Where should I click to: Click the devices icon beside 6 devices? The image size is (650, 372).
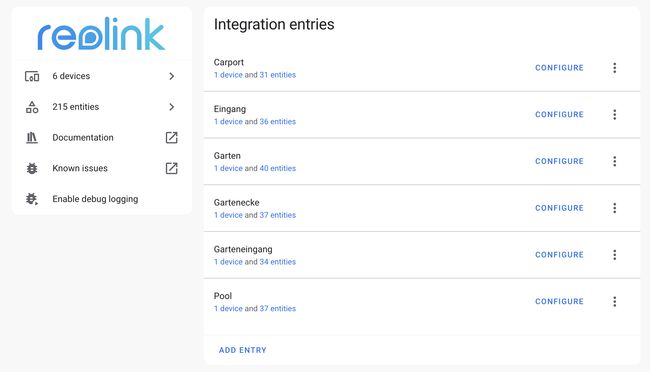click(32, 76)
